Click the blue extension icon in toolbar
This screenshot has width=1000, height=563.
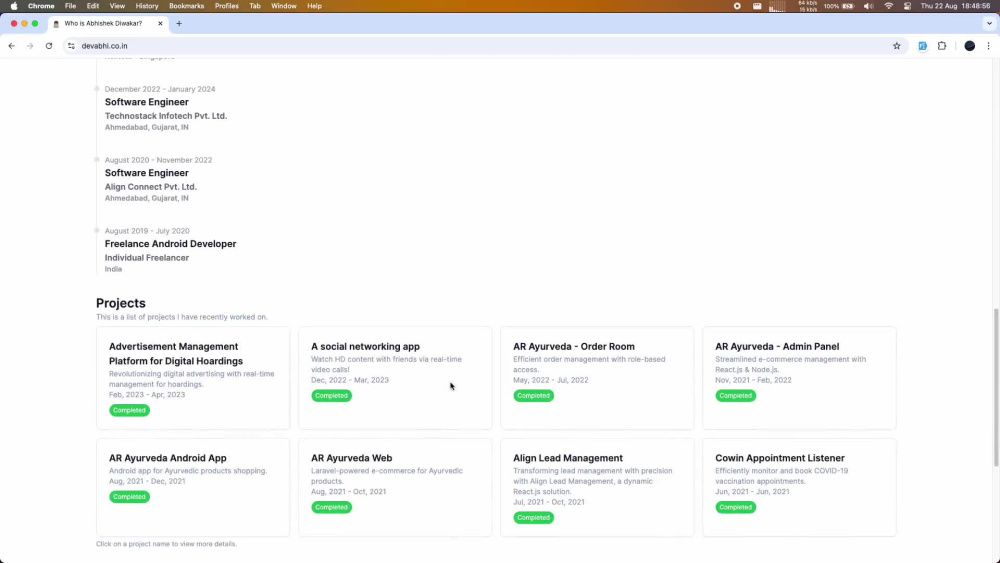coord(922,46)
